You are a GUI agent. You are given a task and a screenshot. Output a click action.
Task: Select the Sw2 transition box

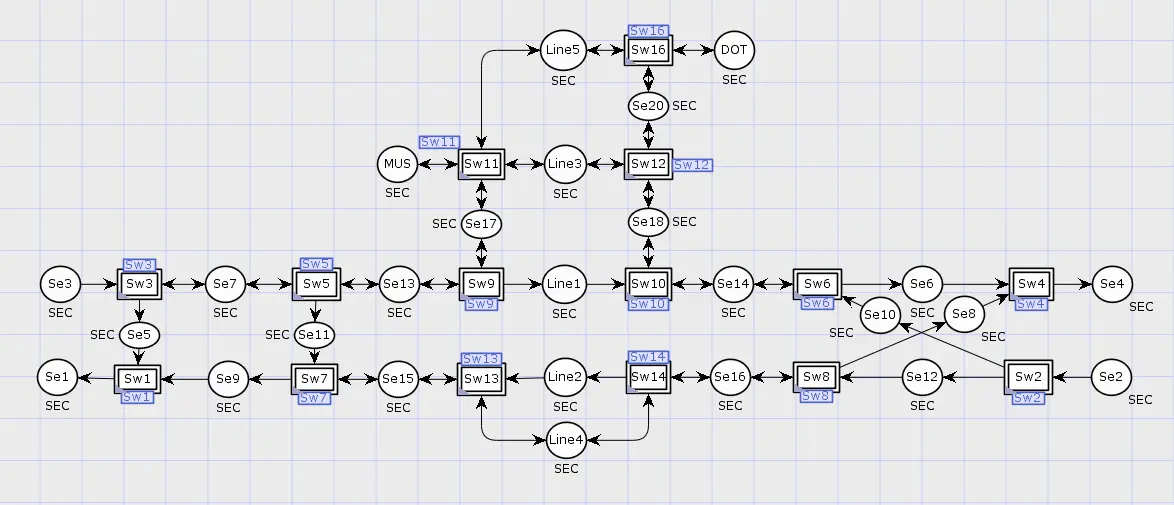coord(1028,377)
